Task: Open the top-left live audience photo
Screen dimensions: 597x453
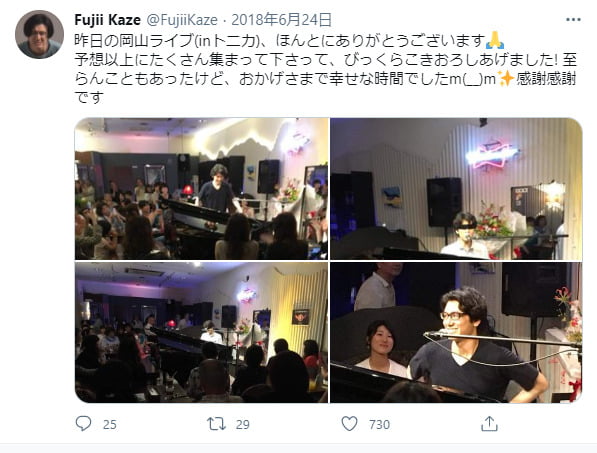Action: (x=201, y=189)
